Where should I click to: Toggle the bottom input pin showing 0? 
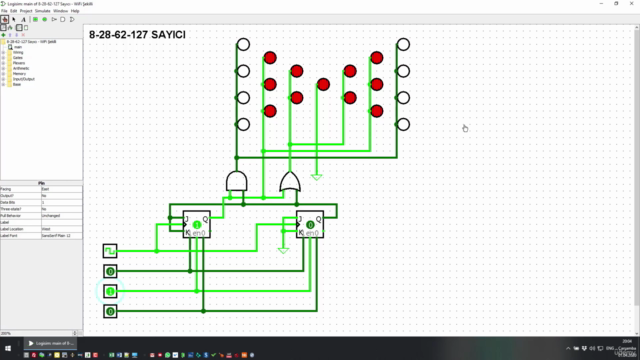point(110,311)
